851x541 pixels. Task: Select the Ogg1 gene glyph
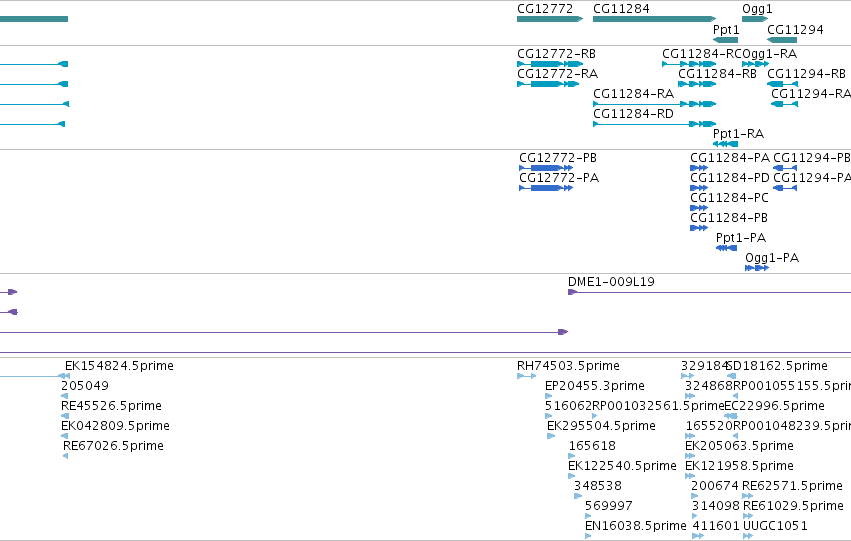coord(755,19)
